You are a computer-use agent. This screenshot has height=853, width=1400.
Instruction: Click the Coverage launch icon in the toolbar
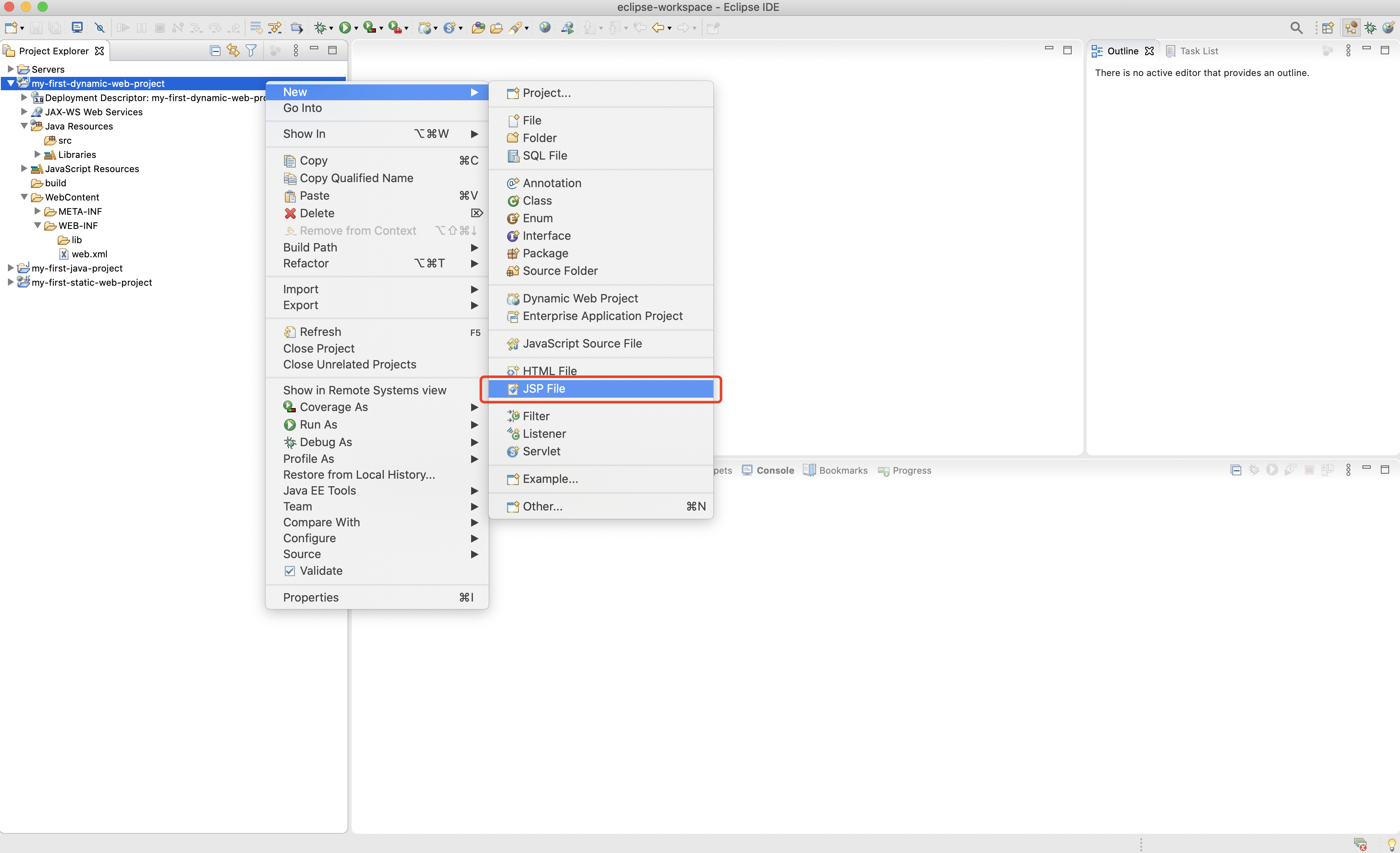click(369, 27)
